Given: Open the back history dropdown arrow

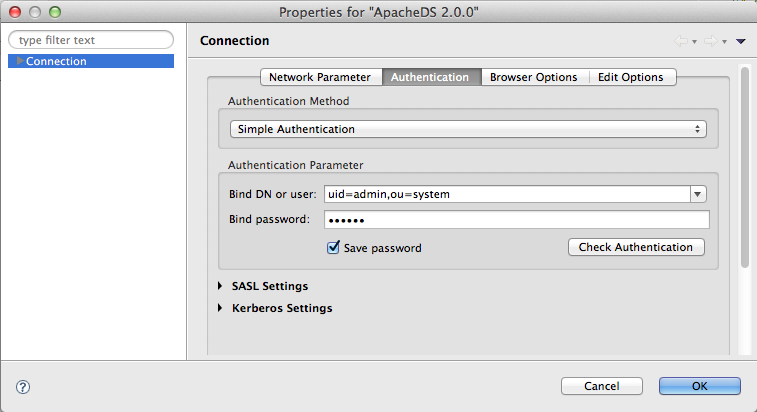Looking at the screenshot, I should pos(694,42).
